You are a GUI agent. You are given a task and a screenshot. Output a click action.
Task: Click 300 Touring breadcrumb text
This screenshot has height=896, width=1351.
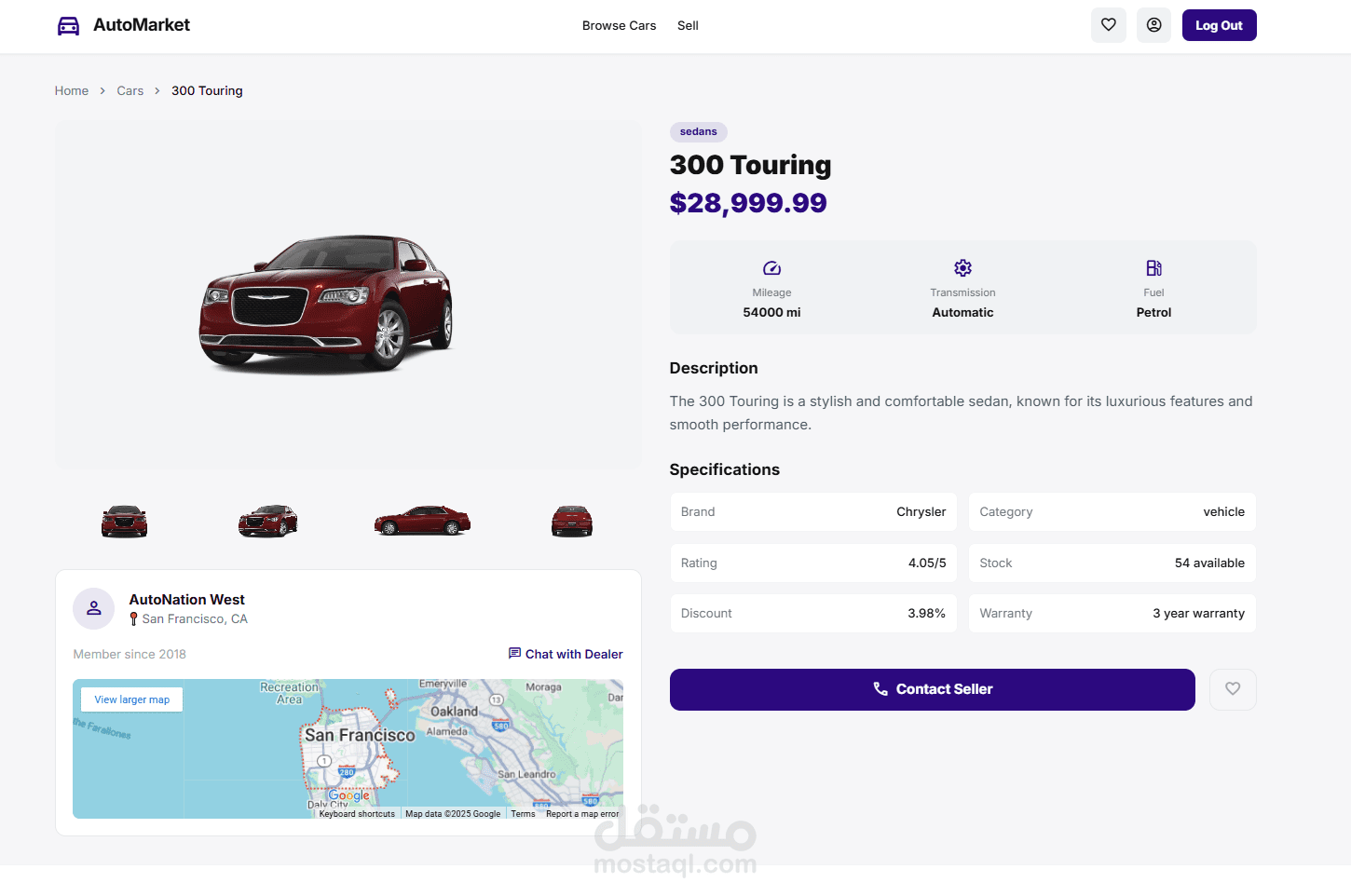(207, 90)
